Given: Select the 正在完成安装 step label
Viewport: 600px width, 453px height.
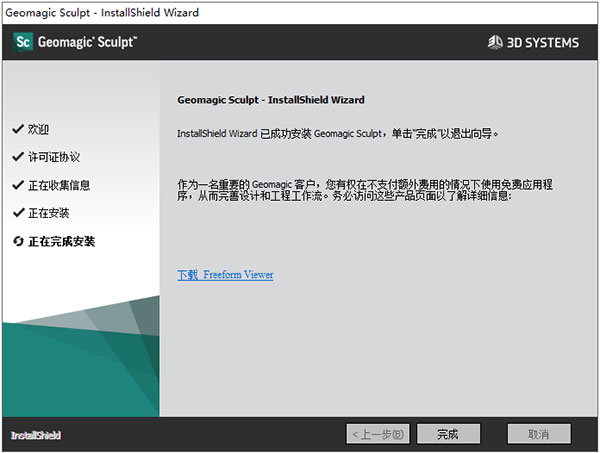Looking at the screenshot, I should pyautogui.click(x=62, y=242).
